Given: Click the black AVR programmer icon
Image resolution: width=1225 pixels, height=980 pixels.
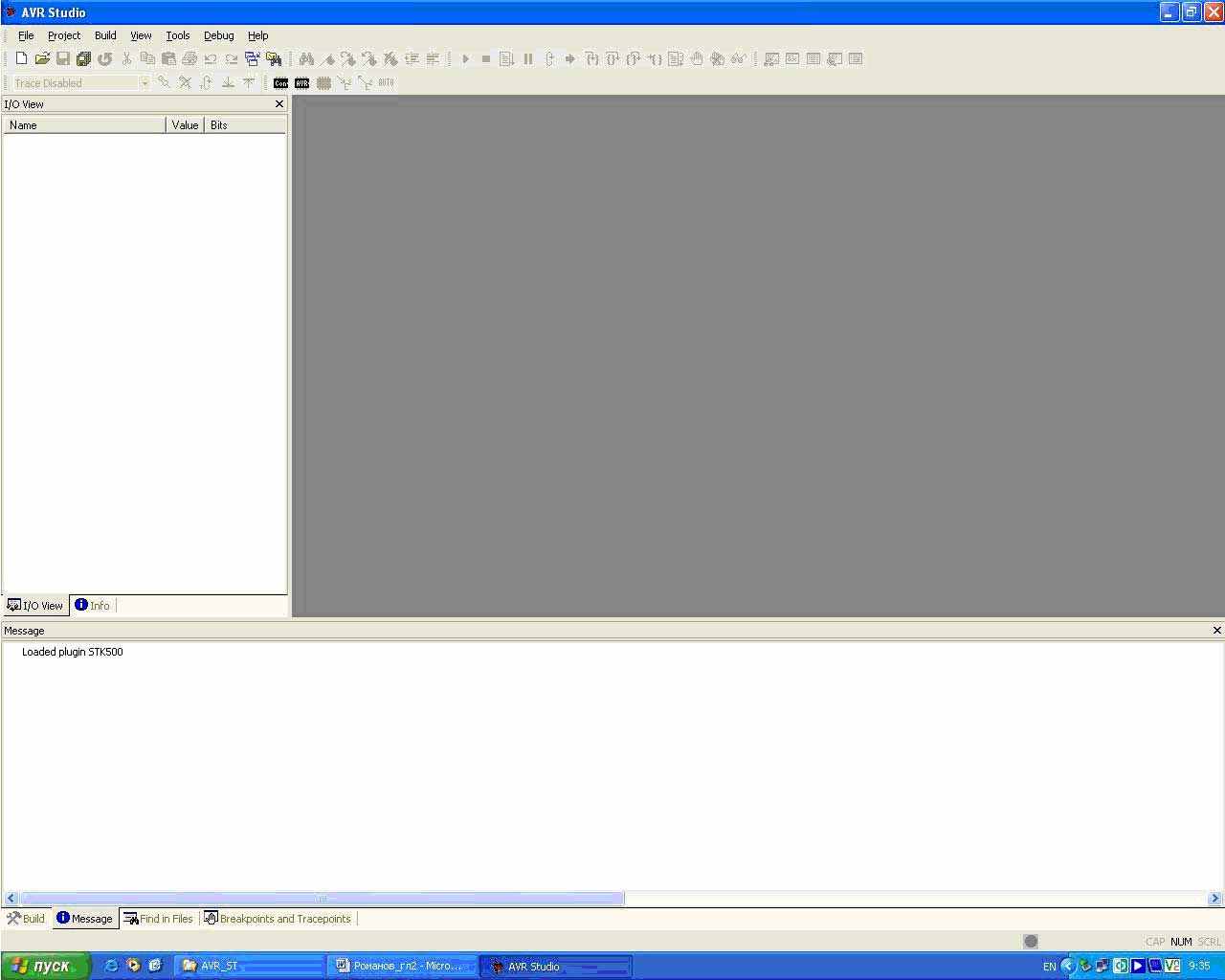Looking at the screenshot, I should [302, 83].
